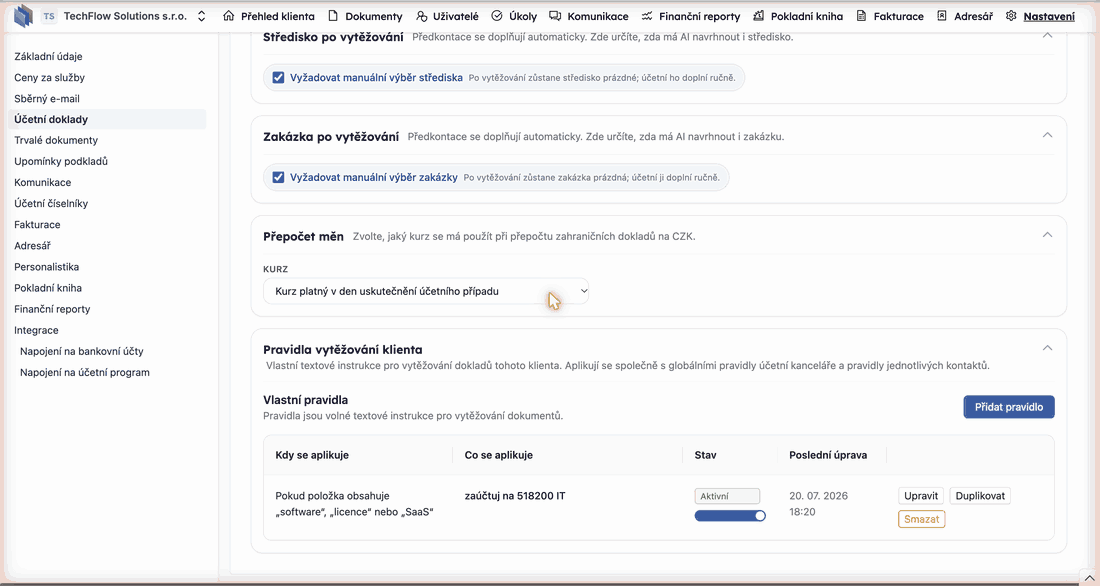The image size is (1100, 586).
Task: Collapse the Středisko po vytěžování section
Action: tap(1047, 35)
